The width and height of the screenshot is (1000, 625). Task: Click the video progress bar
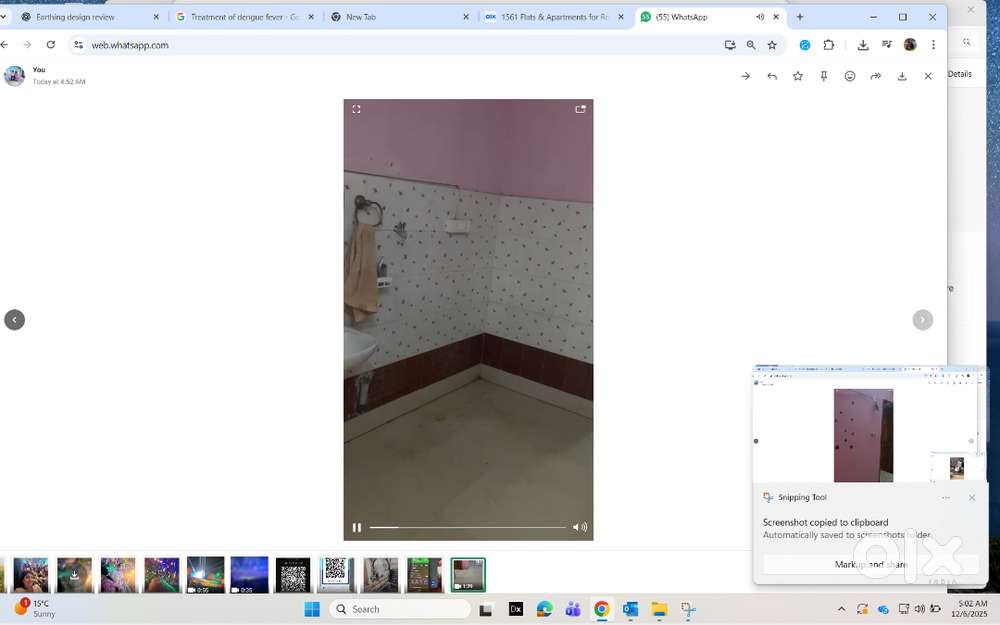point(467,527)
